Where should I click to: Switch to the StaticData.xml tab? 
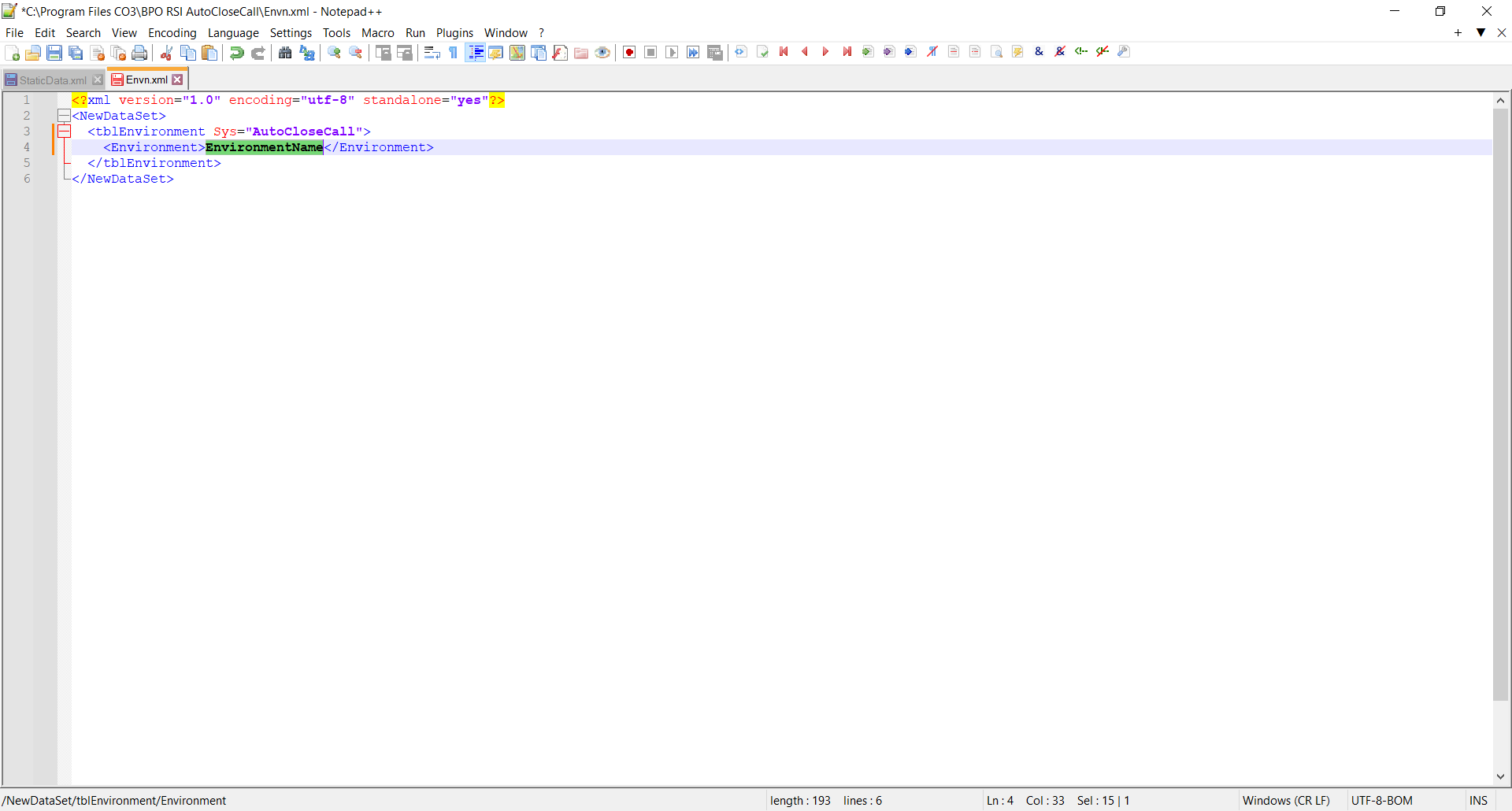[x=53, y=80]
